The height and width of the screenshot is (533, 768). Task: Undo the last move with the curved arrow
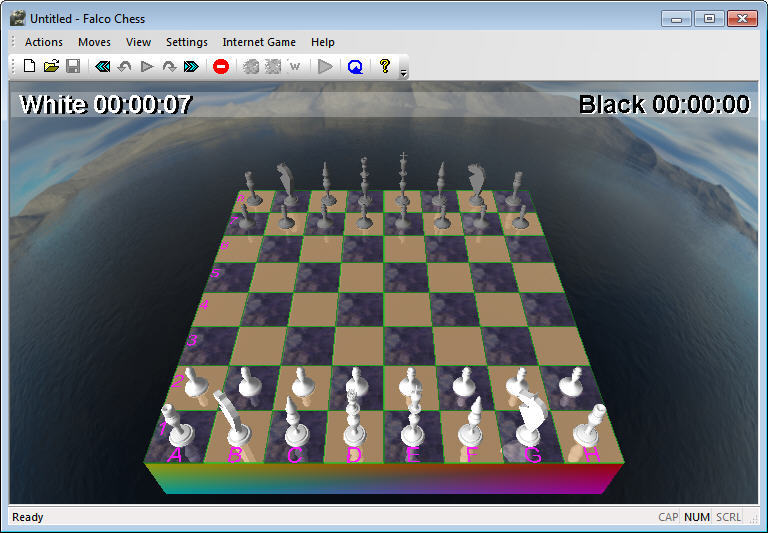(125, 66)
